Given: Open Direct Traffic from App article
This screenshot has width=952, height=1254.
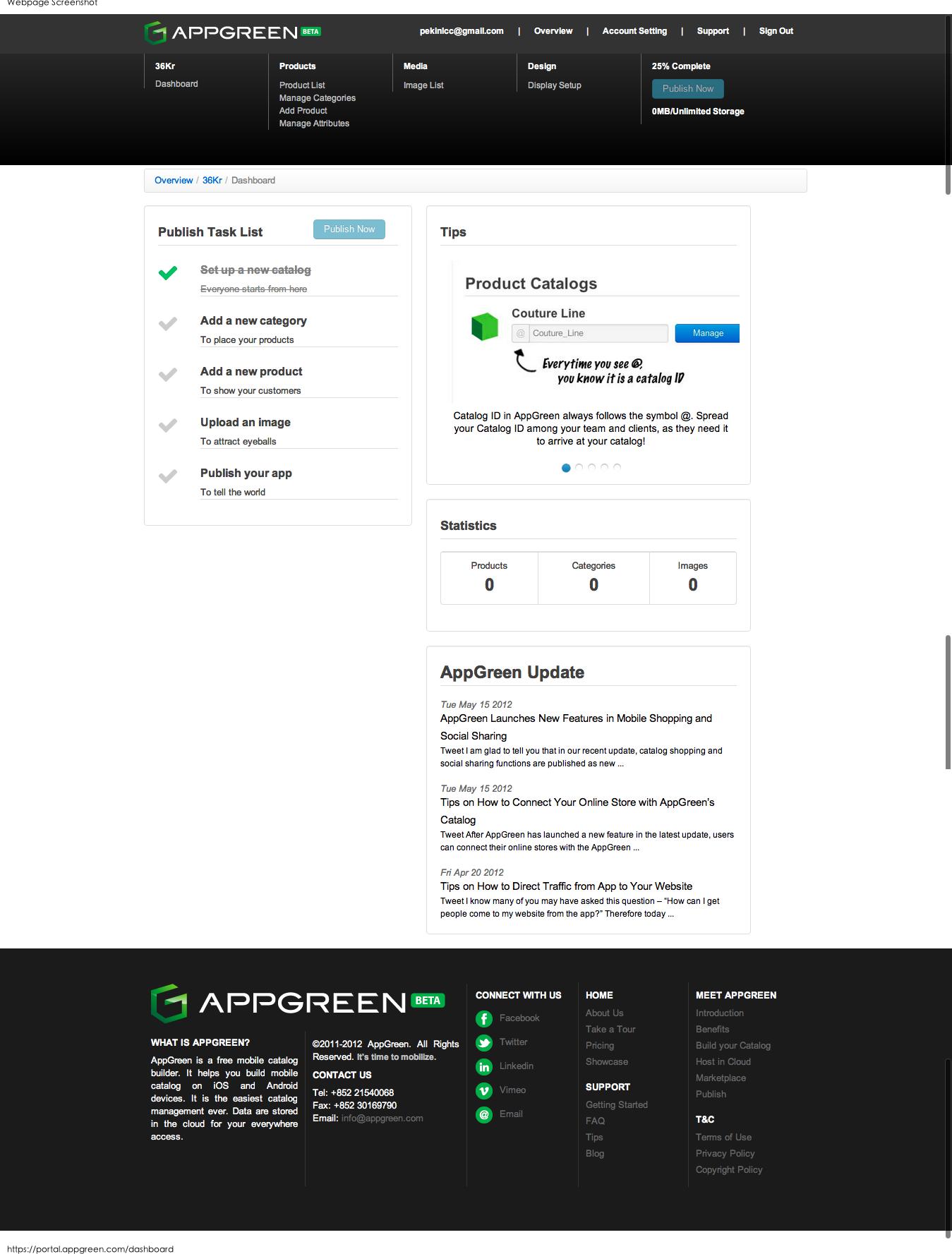Looking at the screenshot, I should click(566, 886).
